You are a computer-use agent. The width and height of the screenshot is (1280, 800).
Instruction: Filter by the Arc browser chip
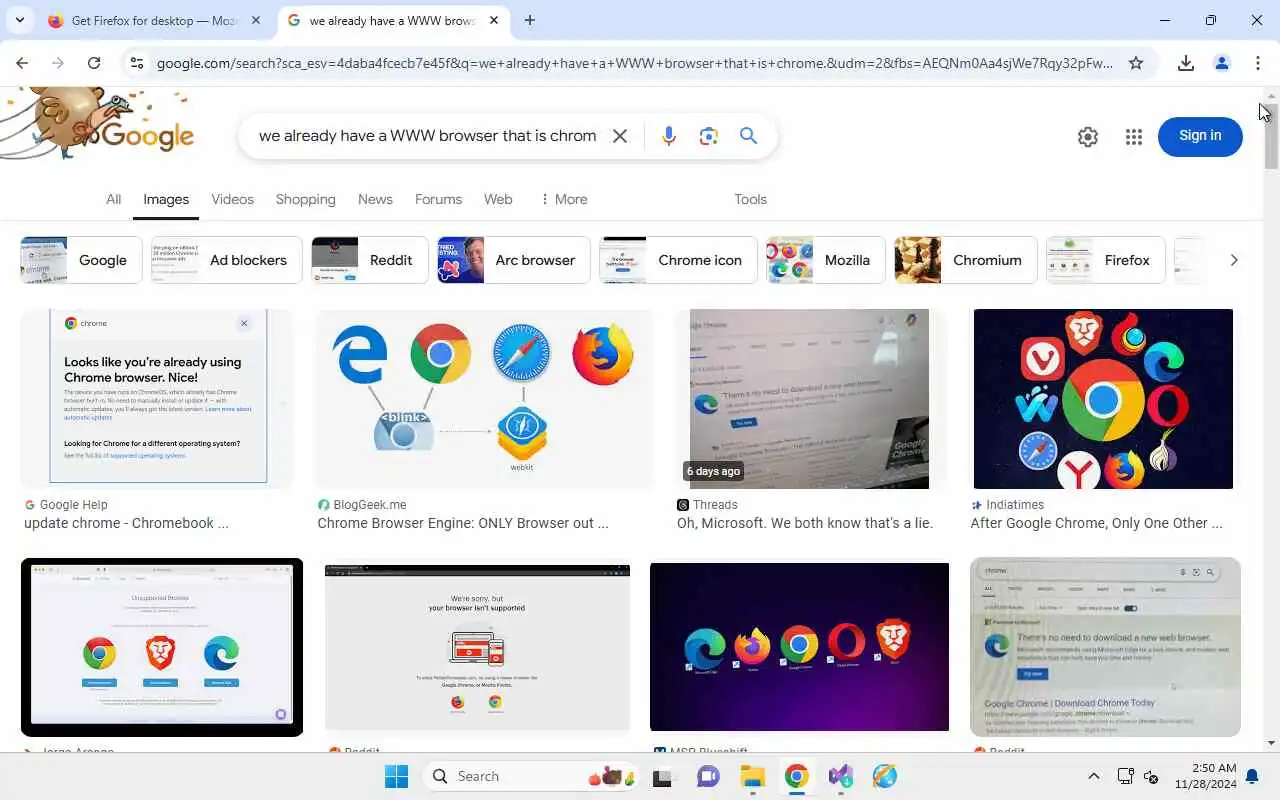pyautogui.click(x=513, y=260)
